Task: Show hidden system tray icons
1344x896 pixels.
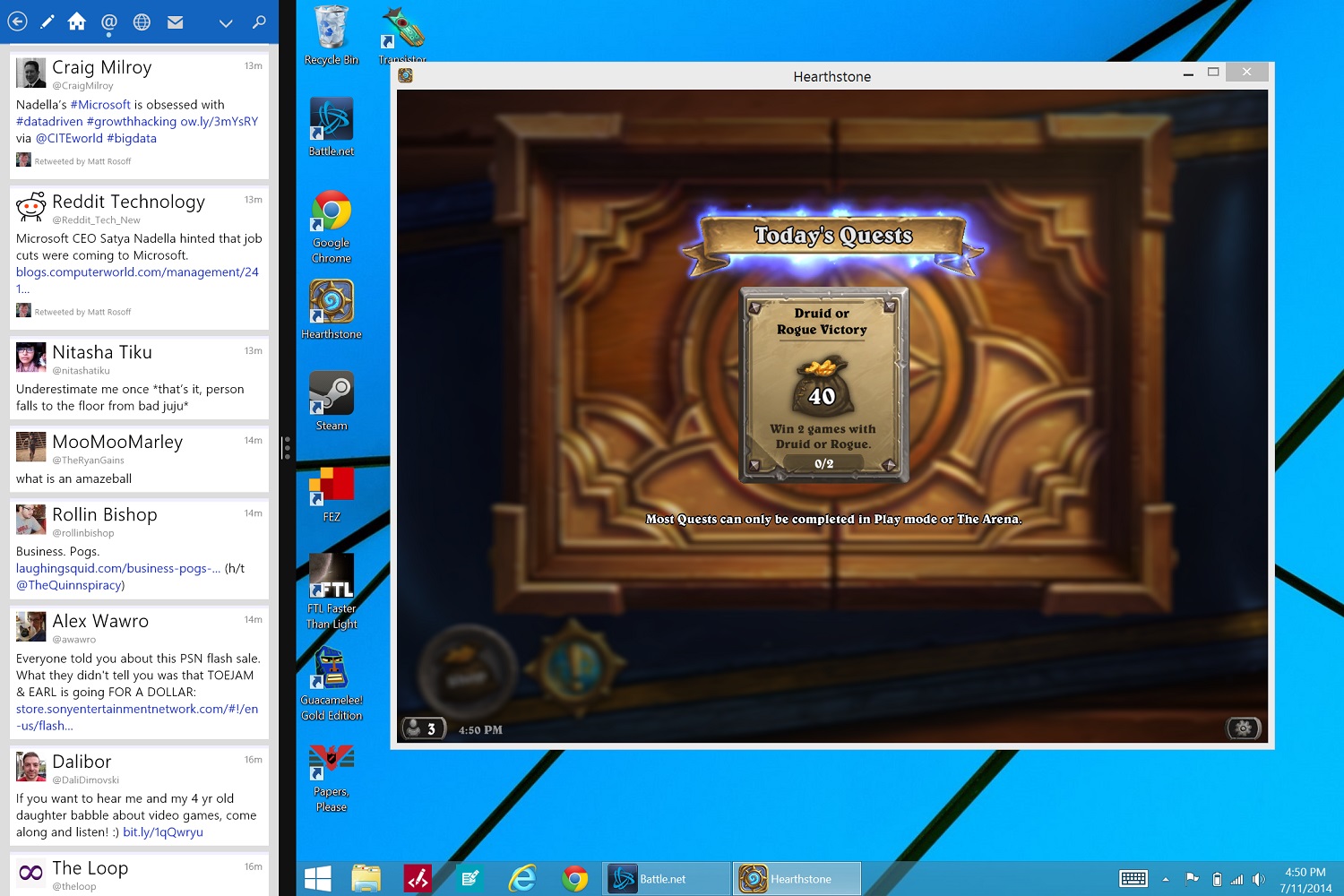Action: pos(1166,879)
